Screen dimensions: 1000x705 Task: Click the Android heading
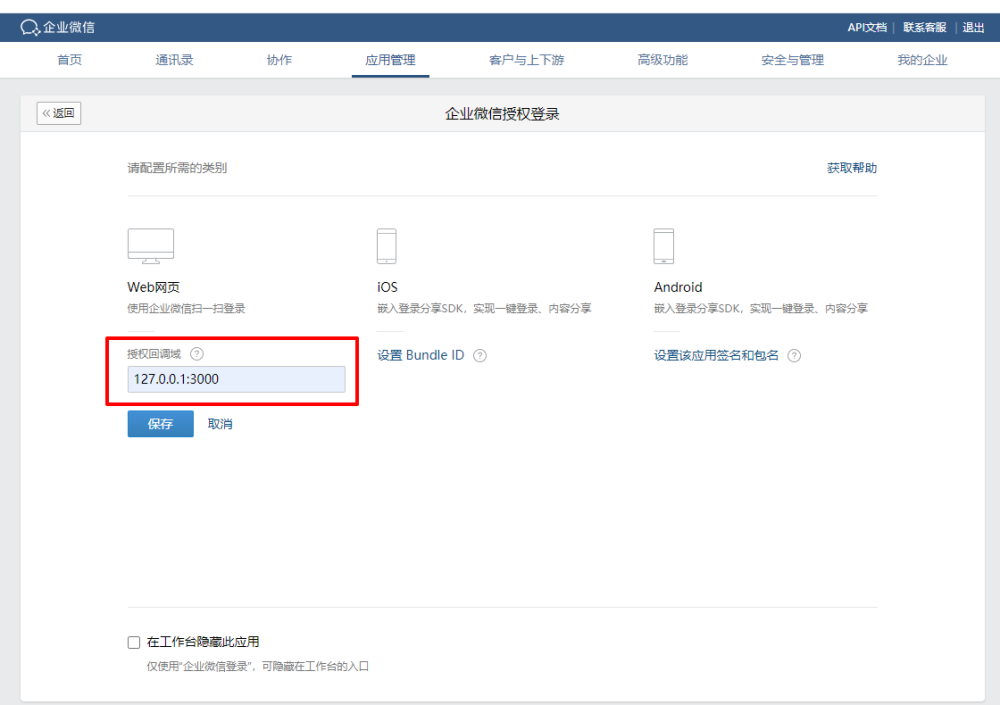(678, 287)
